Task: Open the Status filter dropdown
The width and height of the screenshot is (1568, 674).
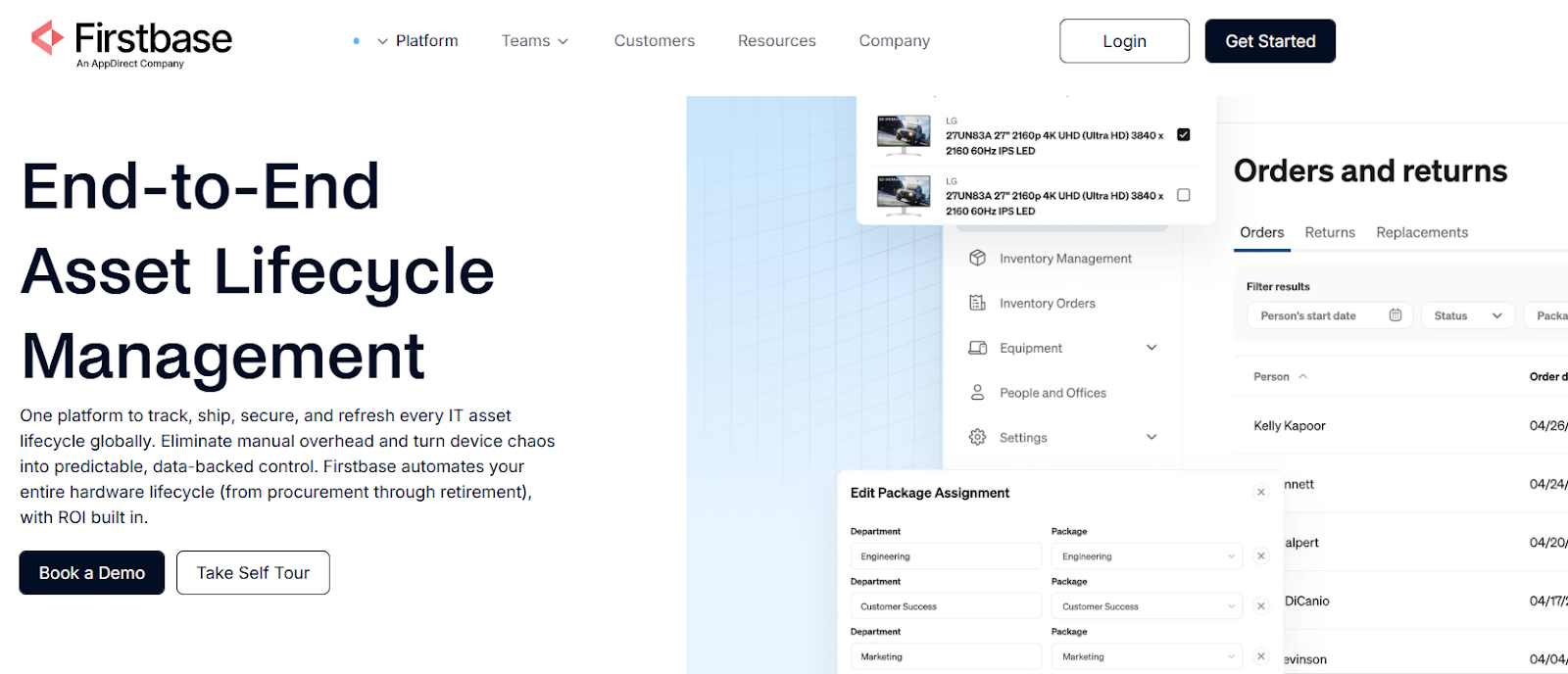Action: [1468, 315]
